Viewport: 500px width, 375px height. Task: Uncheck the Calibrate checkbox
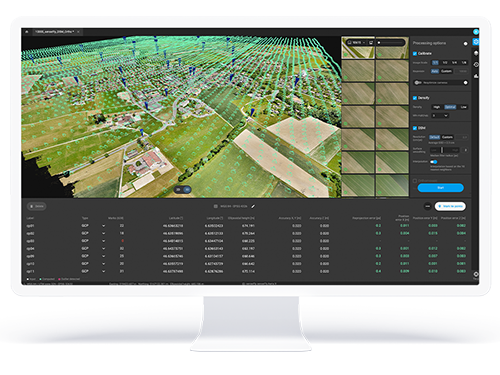tap(415, 53)
